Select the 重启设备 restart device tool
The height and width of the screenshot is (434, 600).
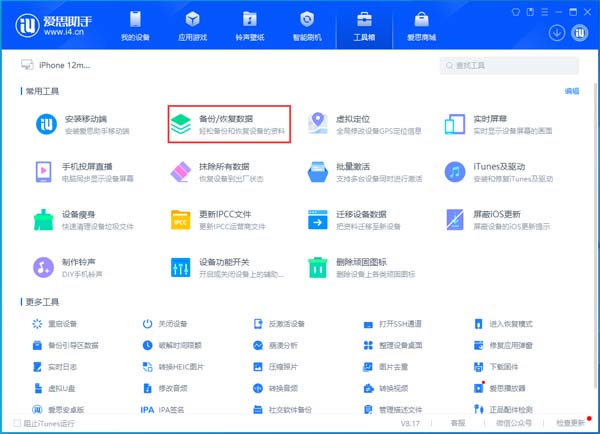[55, 324]
